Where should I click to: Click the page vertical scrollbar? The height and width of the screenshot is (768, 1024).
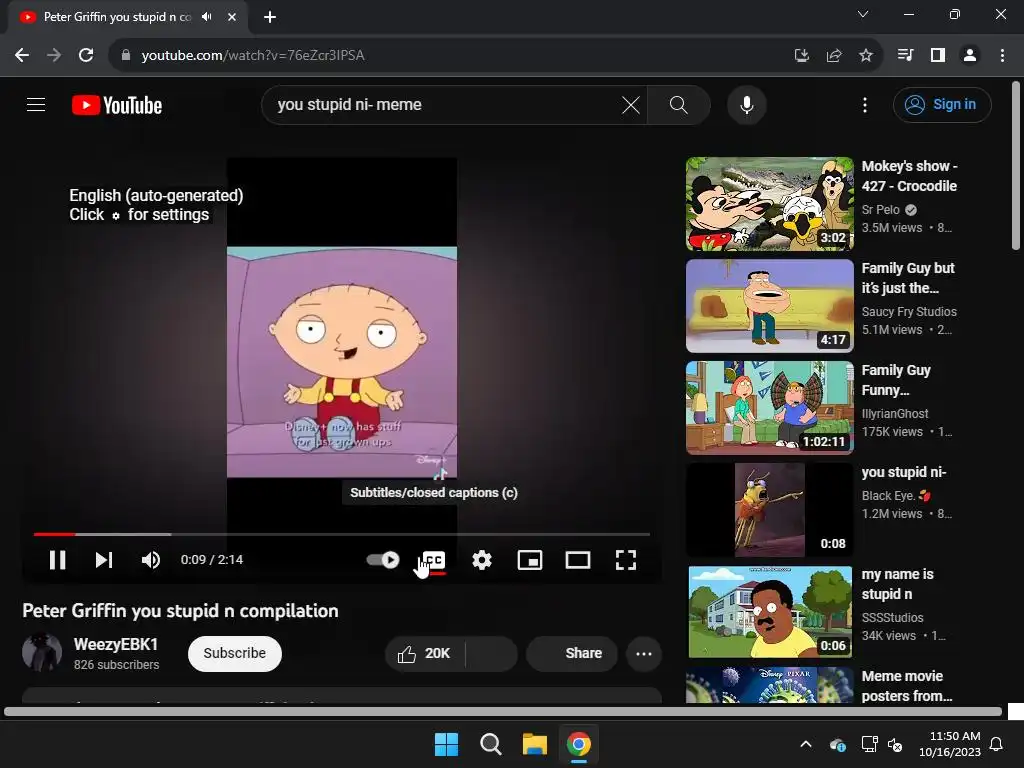coord(1016,165)
